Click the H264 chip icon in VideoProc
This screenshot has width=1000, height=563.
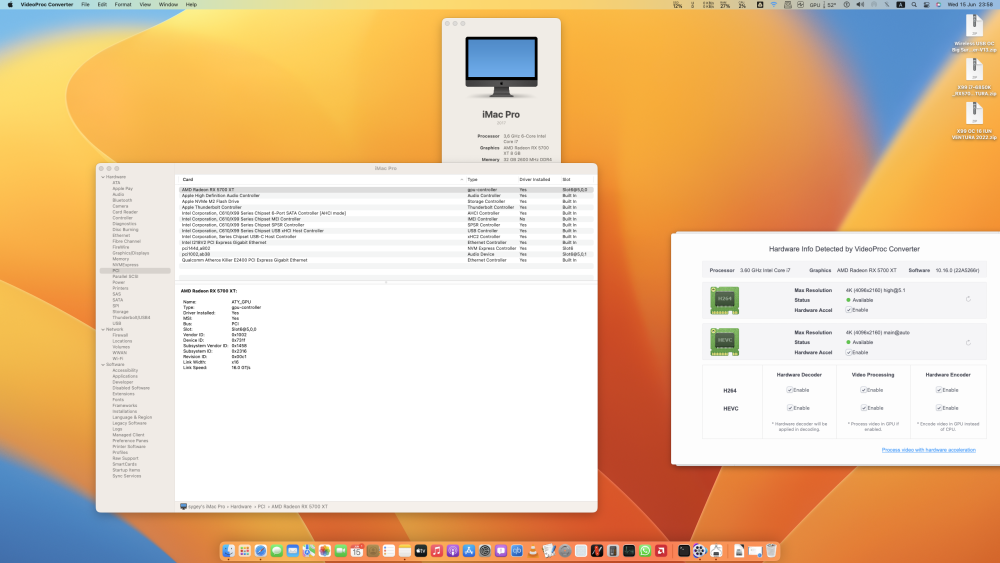click(x=724, y=300)
